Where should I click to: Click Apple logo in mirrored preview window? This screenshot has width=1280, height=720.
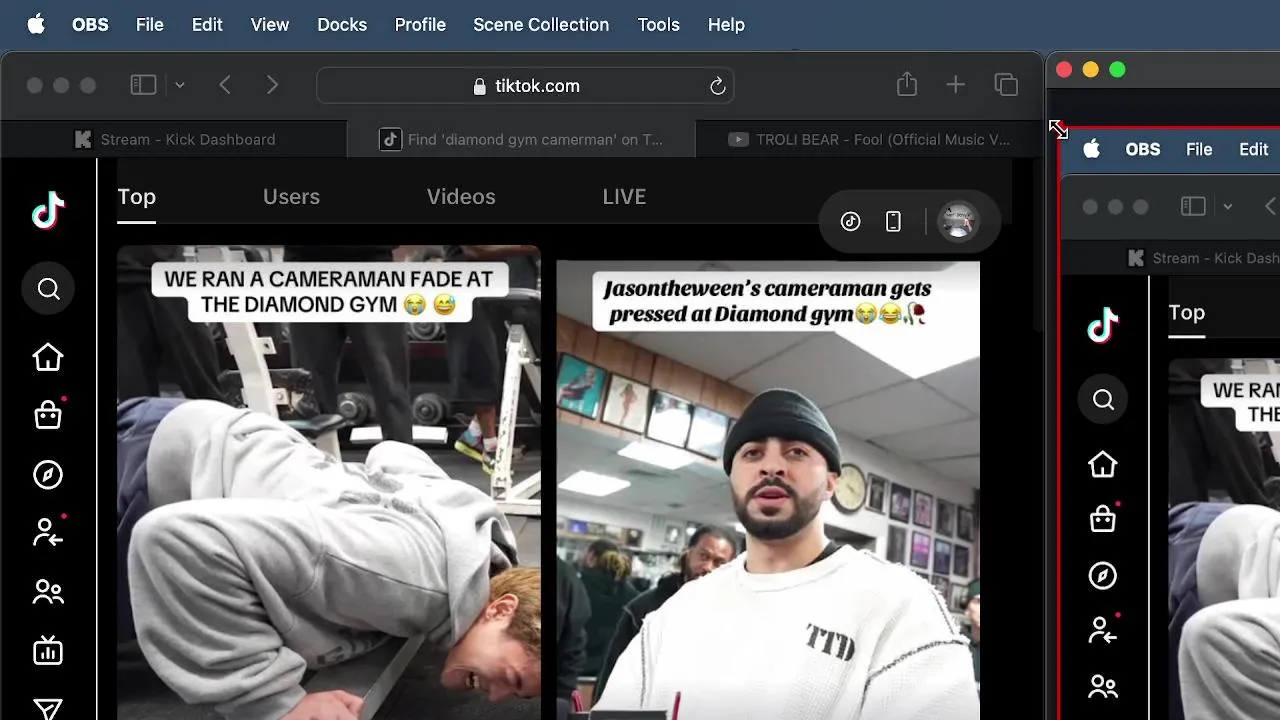(1092, 150)
